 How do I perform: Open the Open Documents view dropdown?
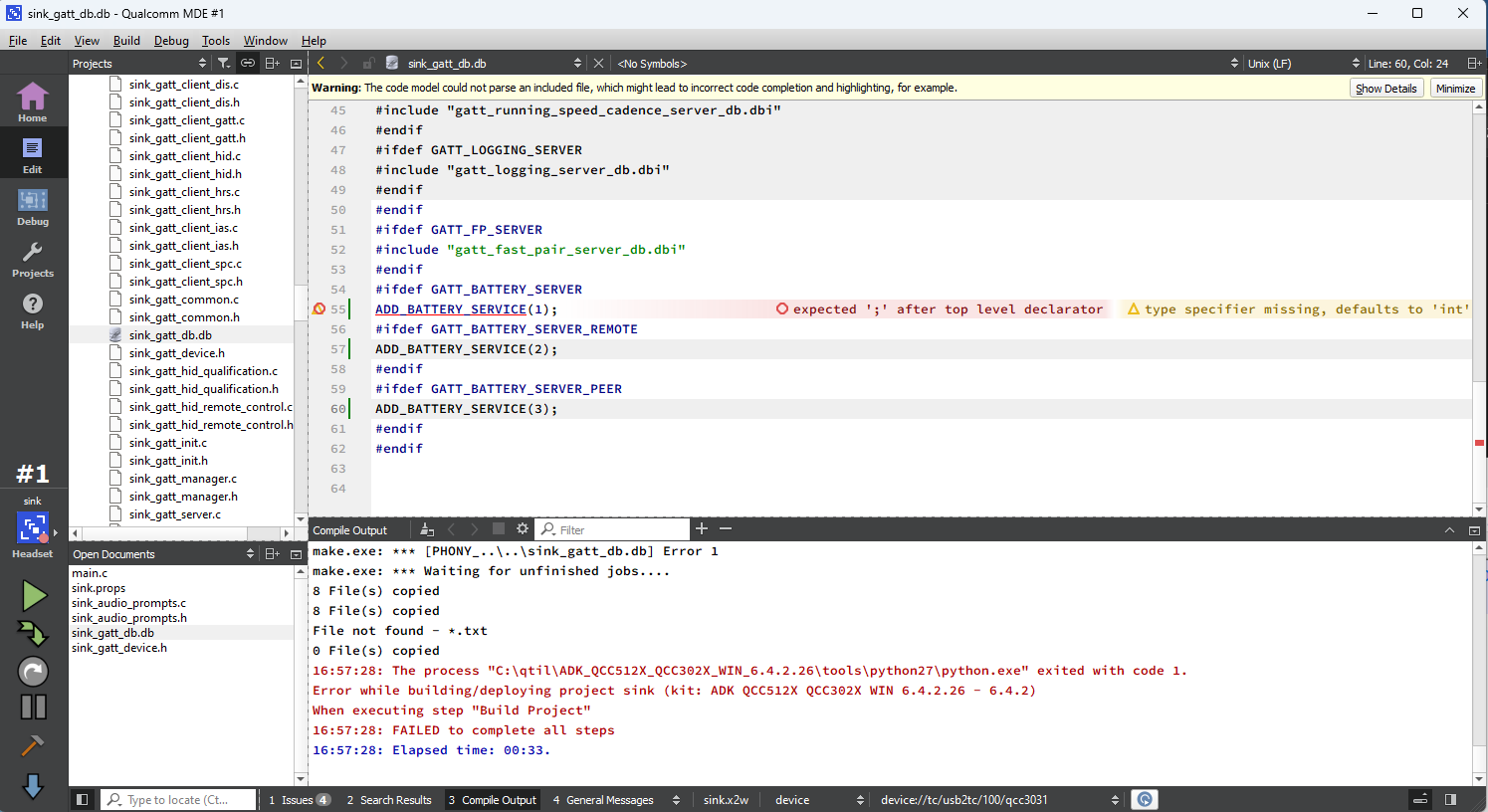pyautogui.click(x=163, y=554)
